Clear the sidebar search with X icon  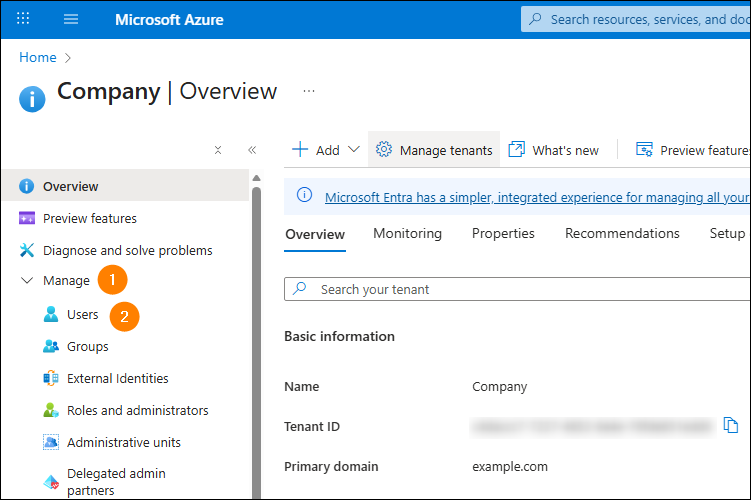pos(218,150)
